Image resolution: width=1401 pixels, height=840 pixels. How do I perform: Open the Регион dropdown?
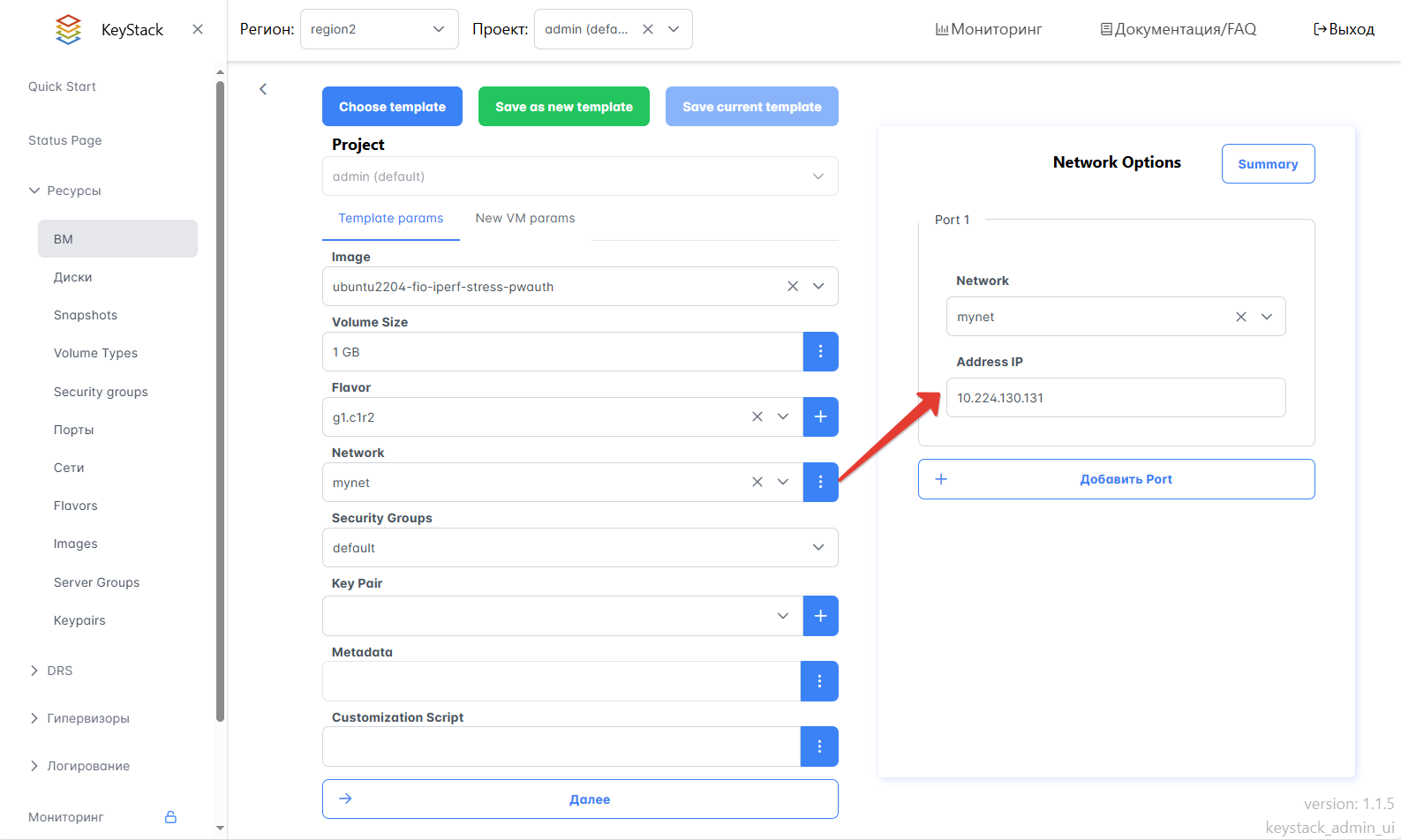379,29
